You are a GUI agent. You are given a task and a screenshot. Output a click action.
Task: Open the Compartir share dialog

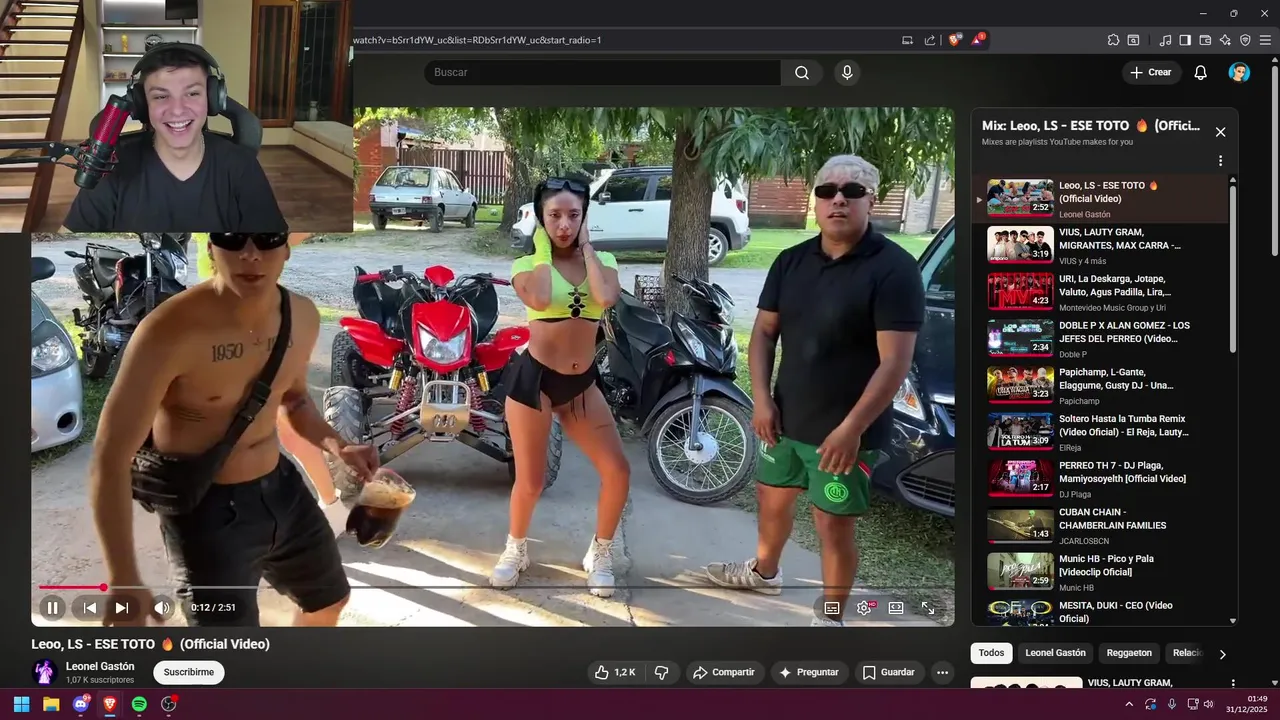click(x=724, y=672)
